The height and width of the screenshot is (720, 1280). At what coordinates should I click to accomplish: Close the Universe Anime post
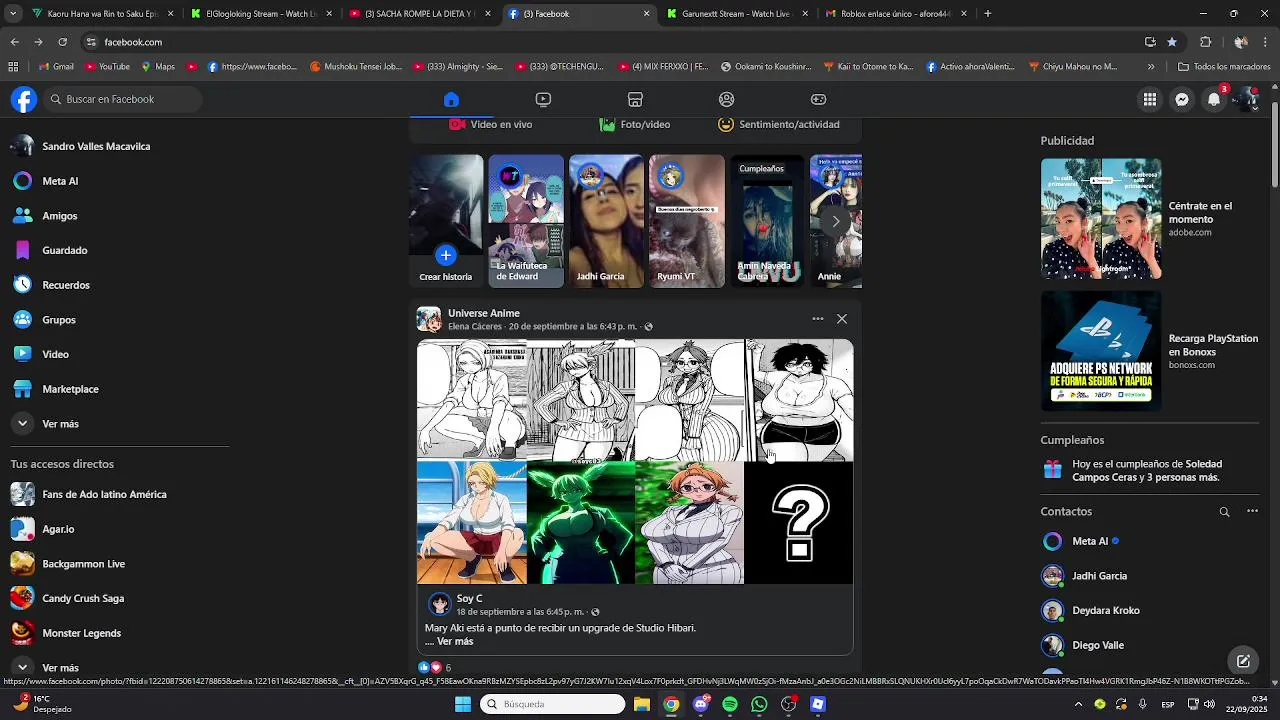point(842,319)
